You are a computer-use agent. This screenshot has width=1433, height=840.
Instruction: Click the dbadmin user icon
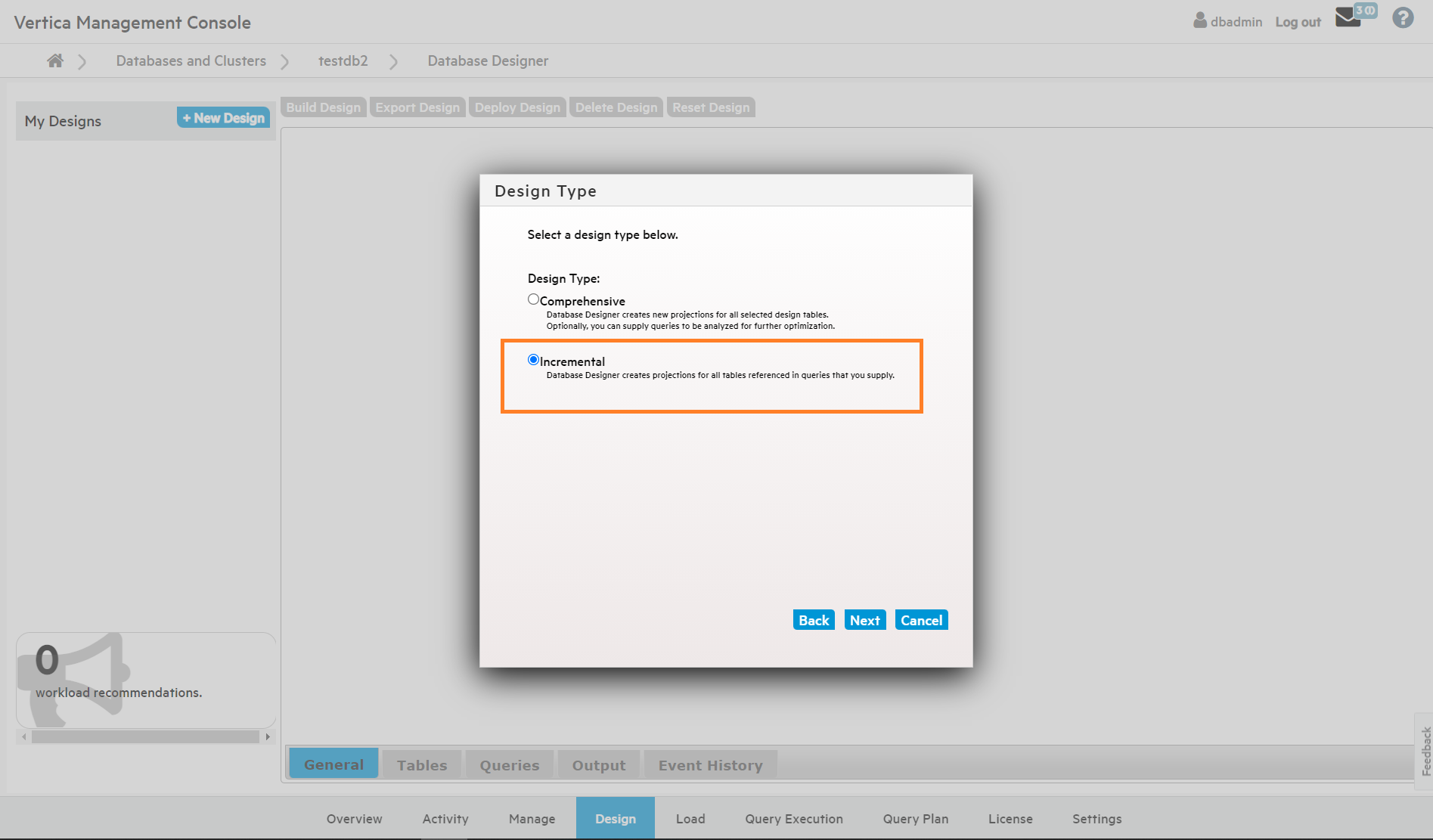tap(1199, 20)
